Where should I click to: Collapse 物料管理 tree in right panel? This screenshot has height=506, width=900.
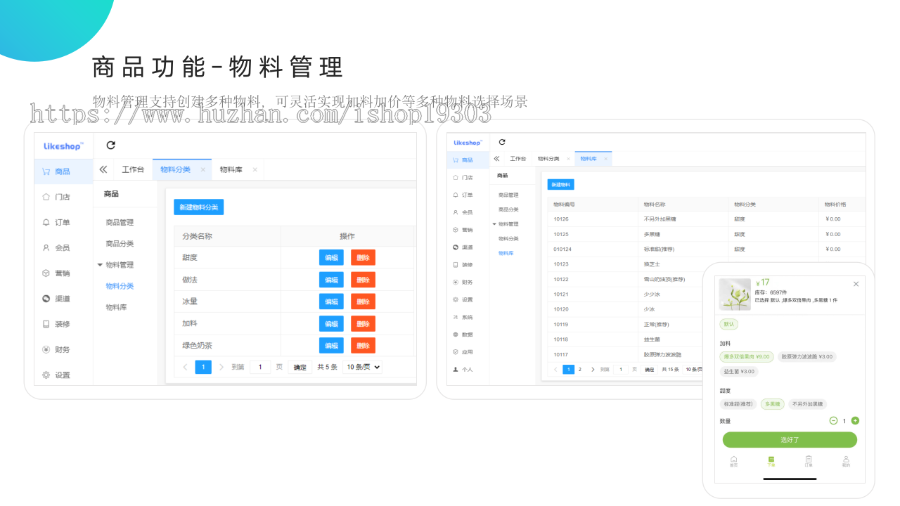[494, 224]
